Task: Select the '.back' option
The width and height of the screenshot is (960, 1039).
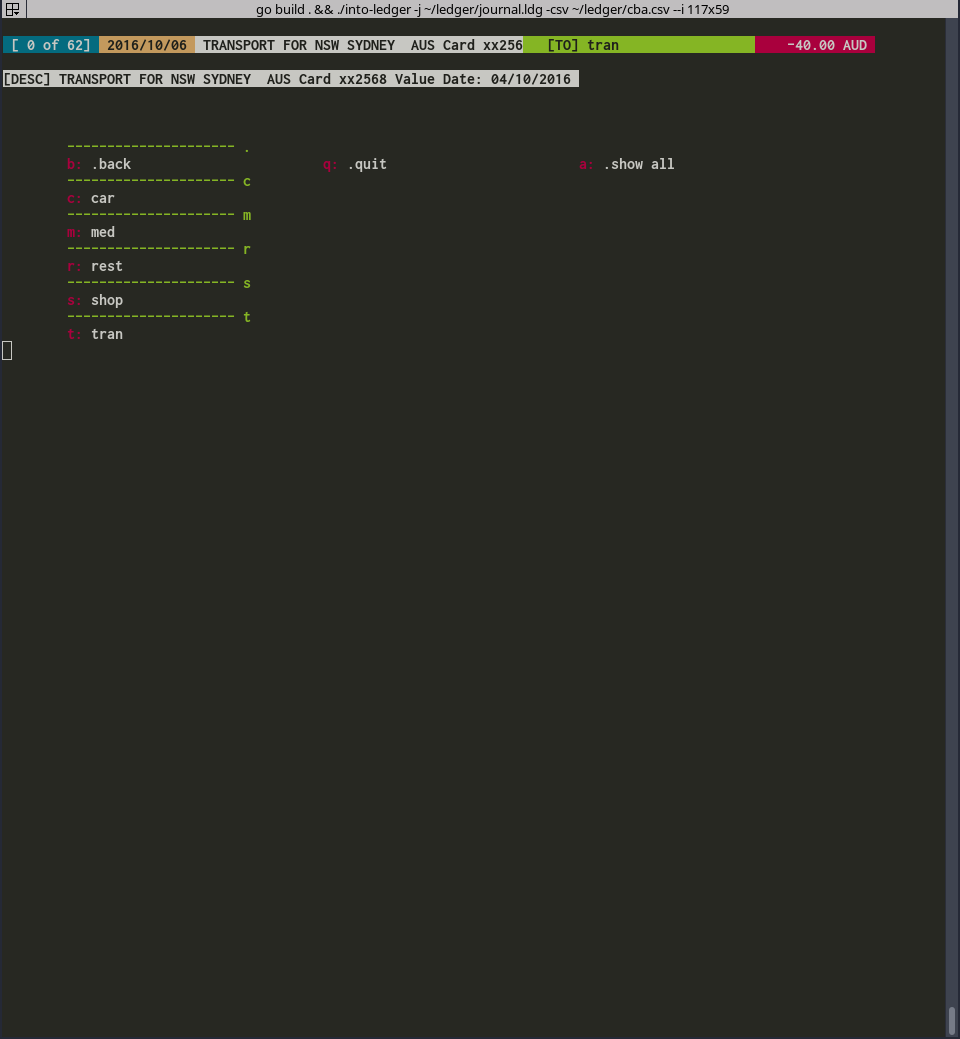Action: coord(99,164)
